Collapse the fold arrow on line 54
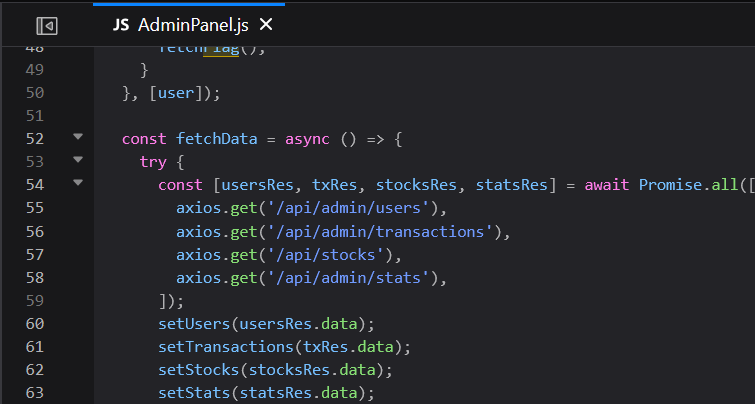Image resolution: width=755 pixels, height=404 pixels. [78, 182]
